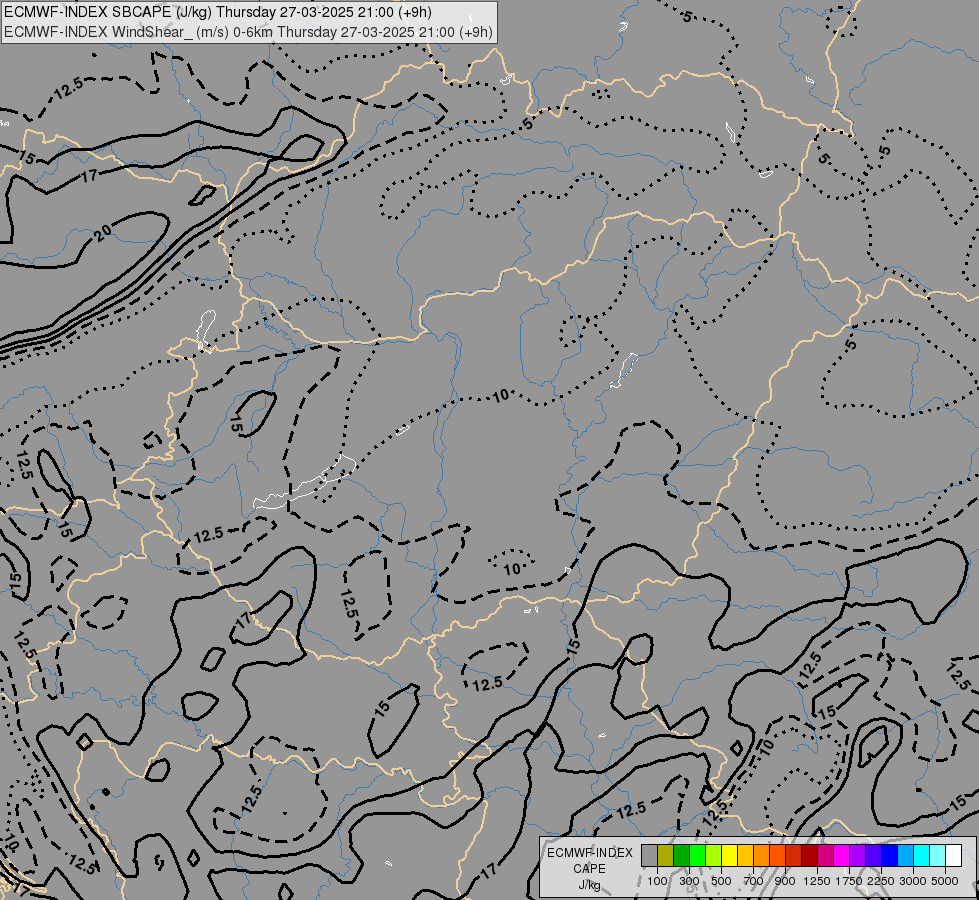The image size is (979, 900).
Task: Select the bright green swatch above 300
Action: click(x=697, y=855)
